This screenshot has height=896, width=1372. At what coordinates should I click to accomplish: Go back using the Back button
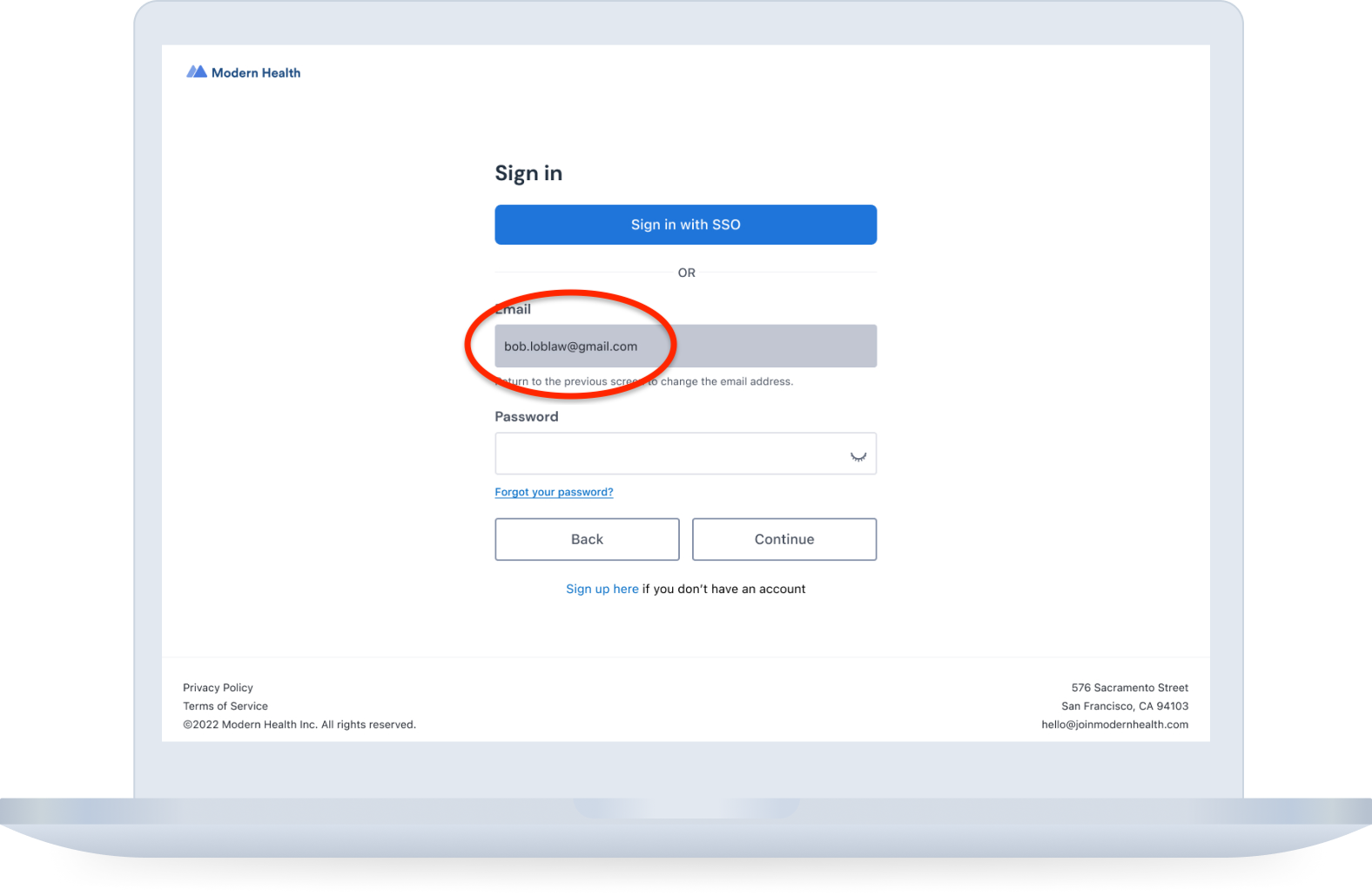point(587,539)
